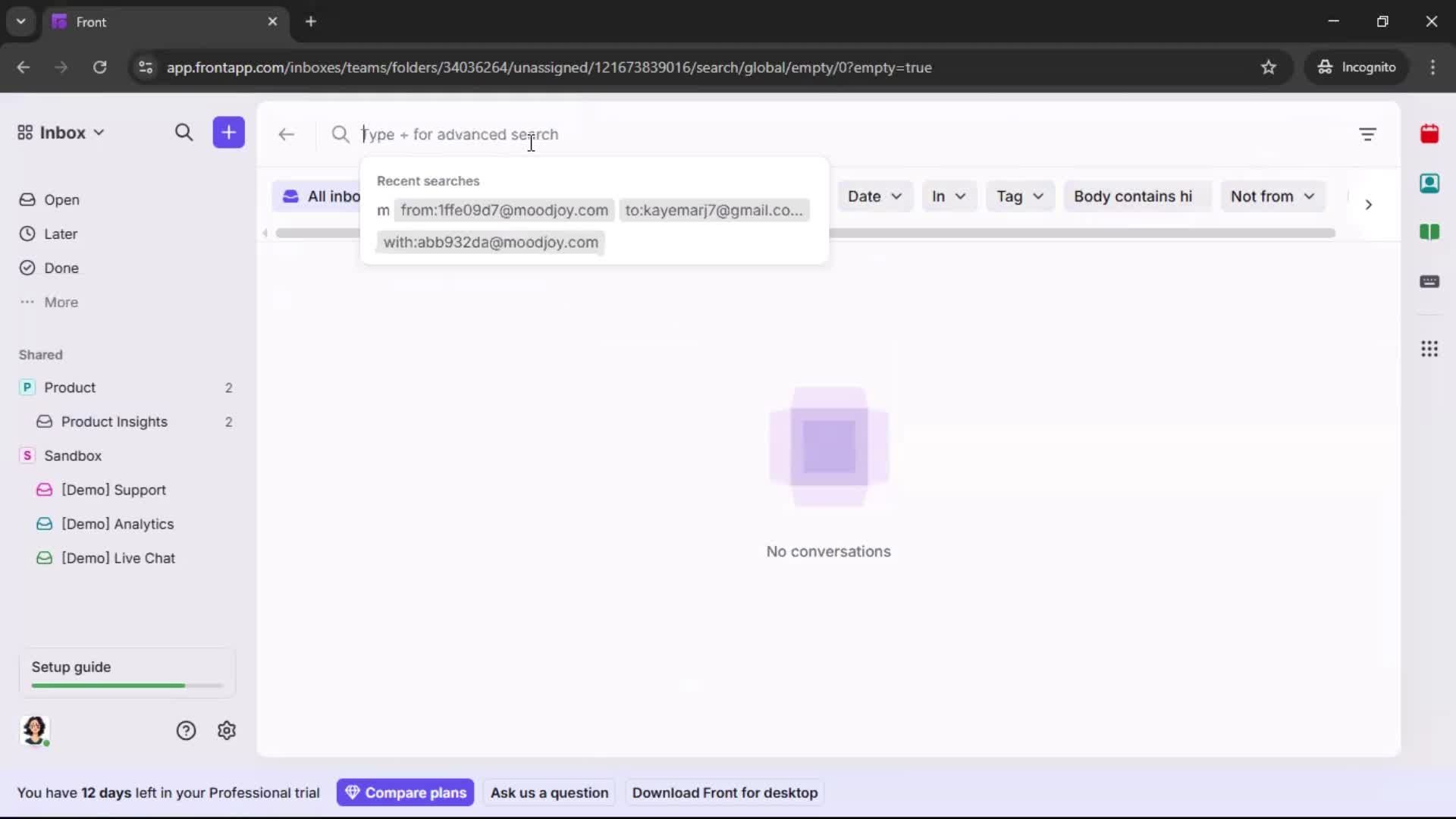Image resolution: width=1456 pixels, height=819 pixels.
Task: Open the Calendar panel in right sidebar
Action: [1431, 134]
